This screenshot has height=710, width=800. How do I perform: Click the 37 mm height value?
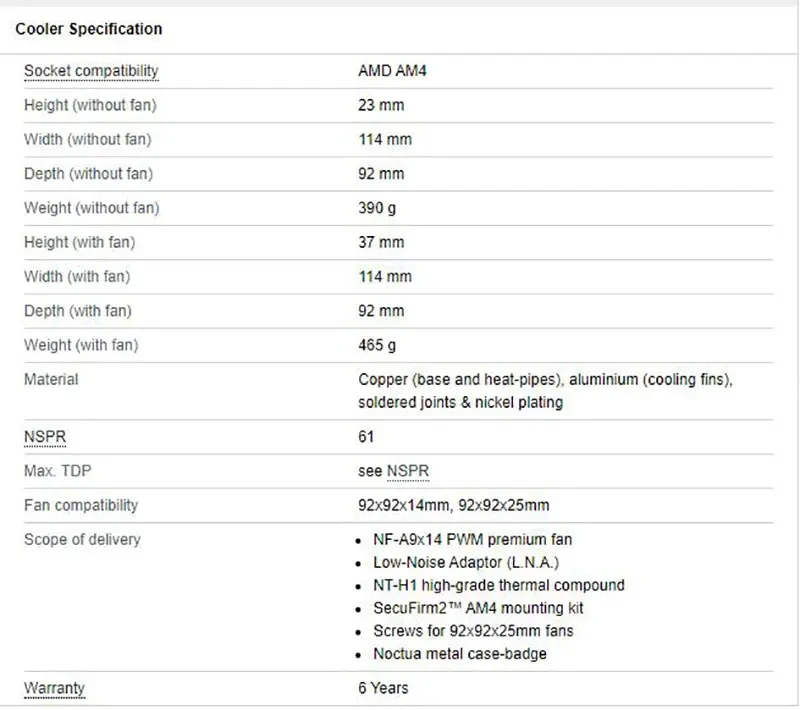381,242
